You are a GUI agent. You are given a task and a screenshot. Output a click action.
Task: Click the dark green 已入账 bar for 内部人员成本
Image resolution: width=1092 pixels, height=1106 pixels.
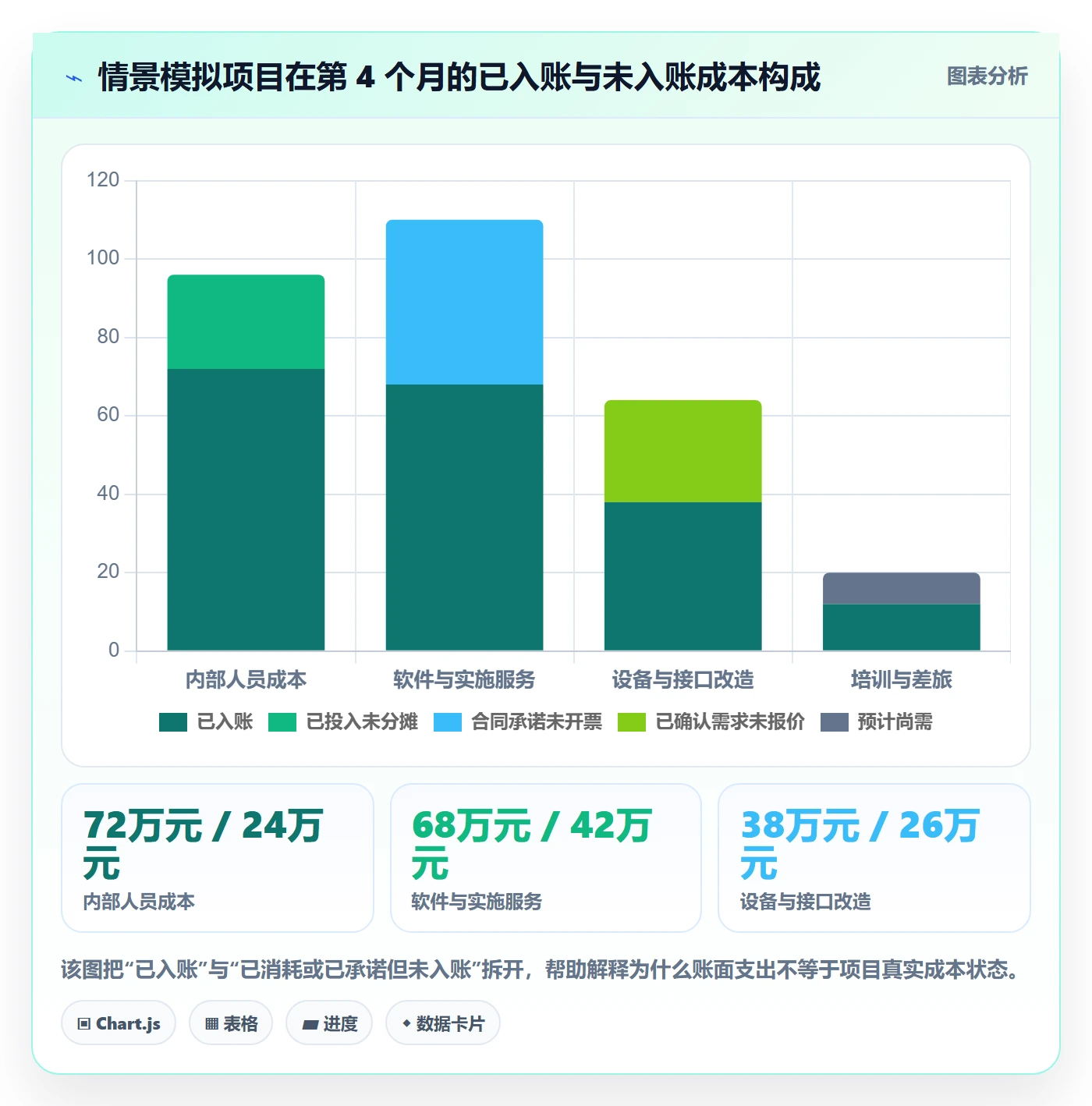(246, 509)
